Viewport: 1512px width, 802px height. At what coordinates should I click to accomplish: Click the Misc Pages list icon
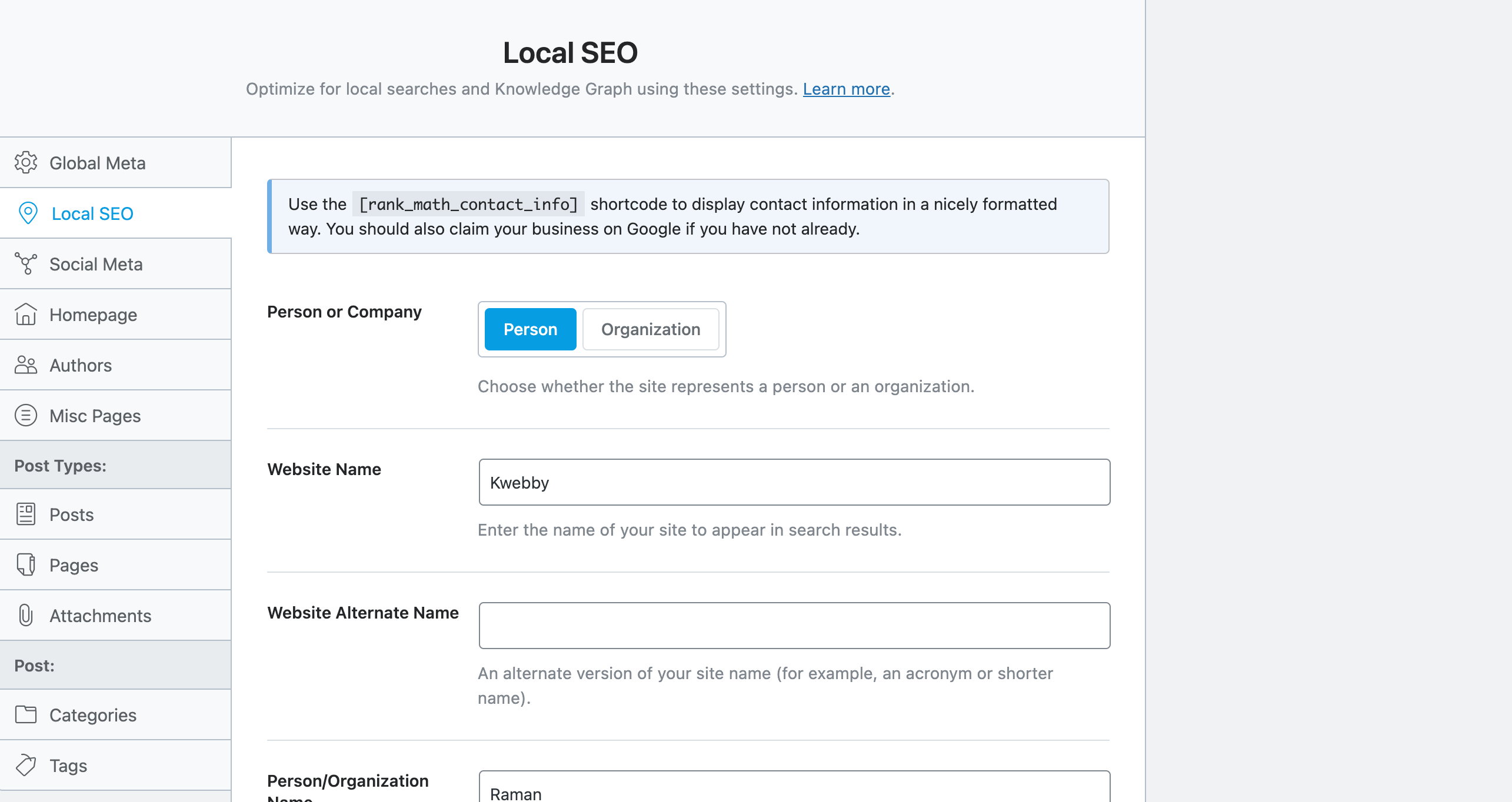coord(26,416)
